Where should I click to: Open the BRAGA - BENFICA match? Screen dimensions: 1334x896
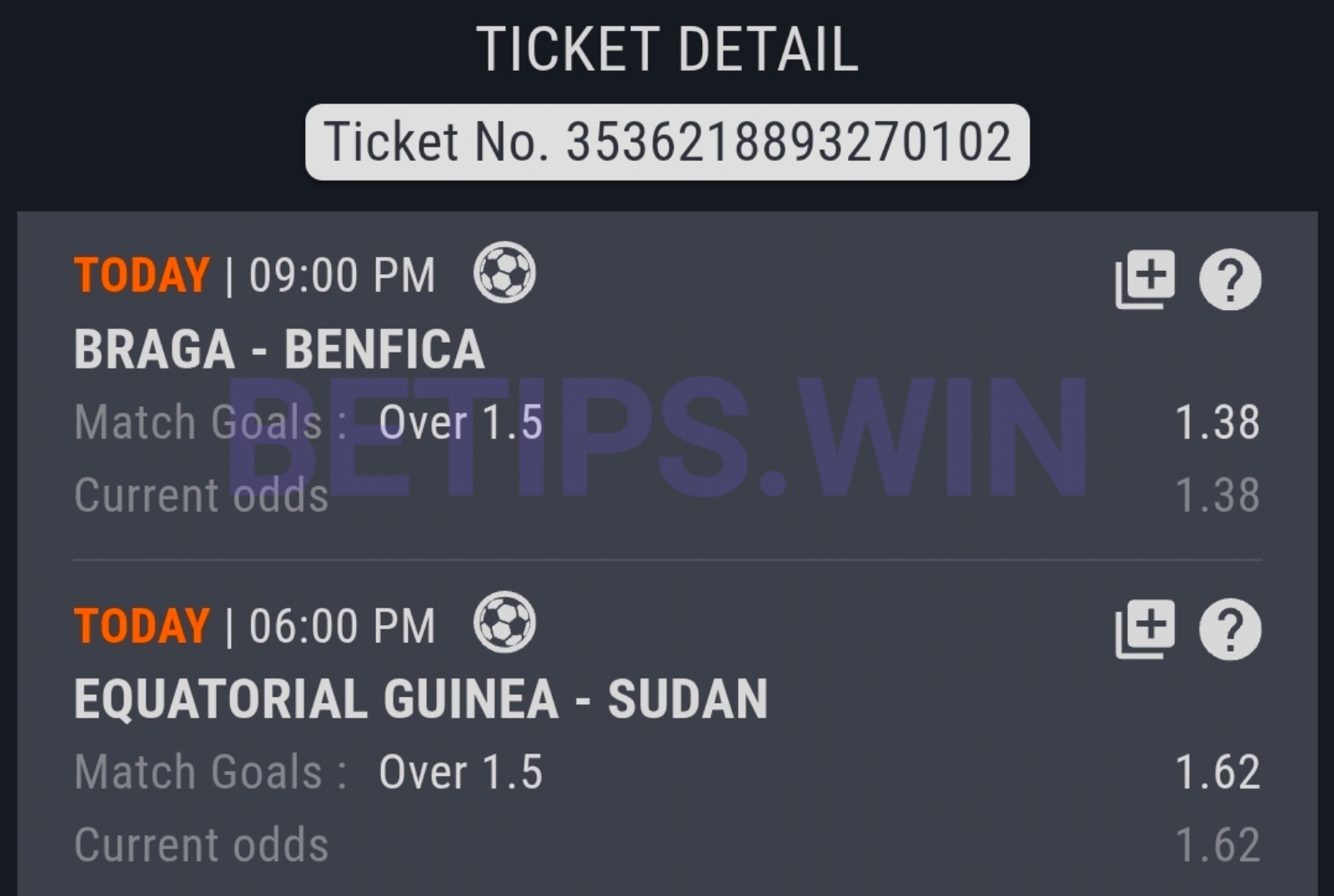(279, 348)
